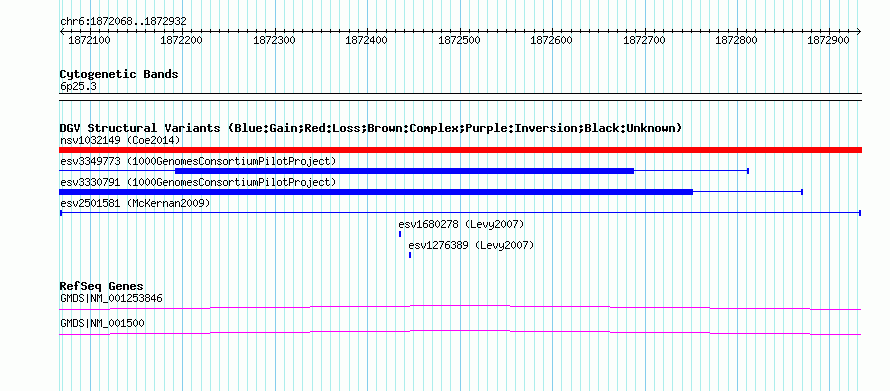Screen dimensions: 890x391
Task: Click ruler position 1872300
Action: [x=275, y=40]
